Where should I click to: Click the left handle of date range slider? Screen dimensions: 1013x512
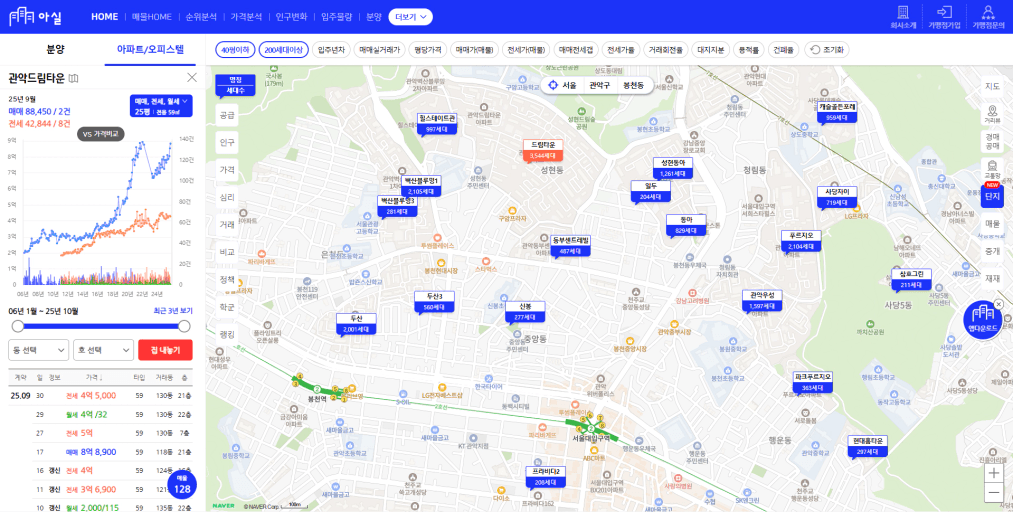point(15,326)
